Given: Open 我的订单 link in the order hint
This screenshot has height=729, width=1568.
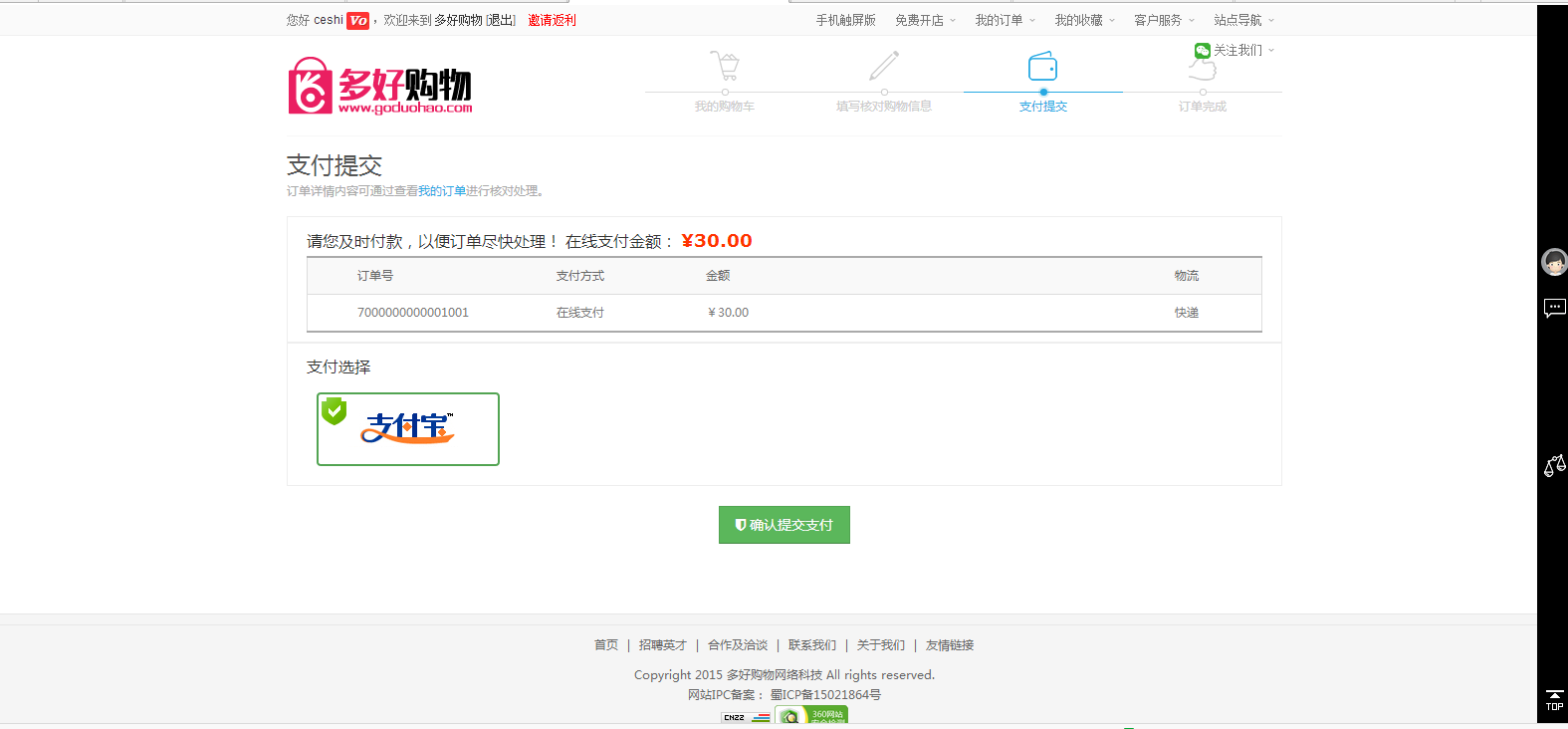Looking at the screenshot, I should coord(442,191).
